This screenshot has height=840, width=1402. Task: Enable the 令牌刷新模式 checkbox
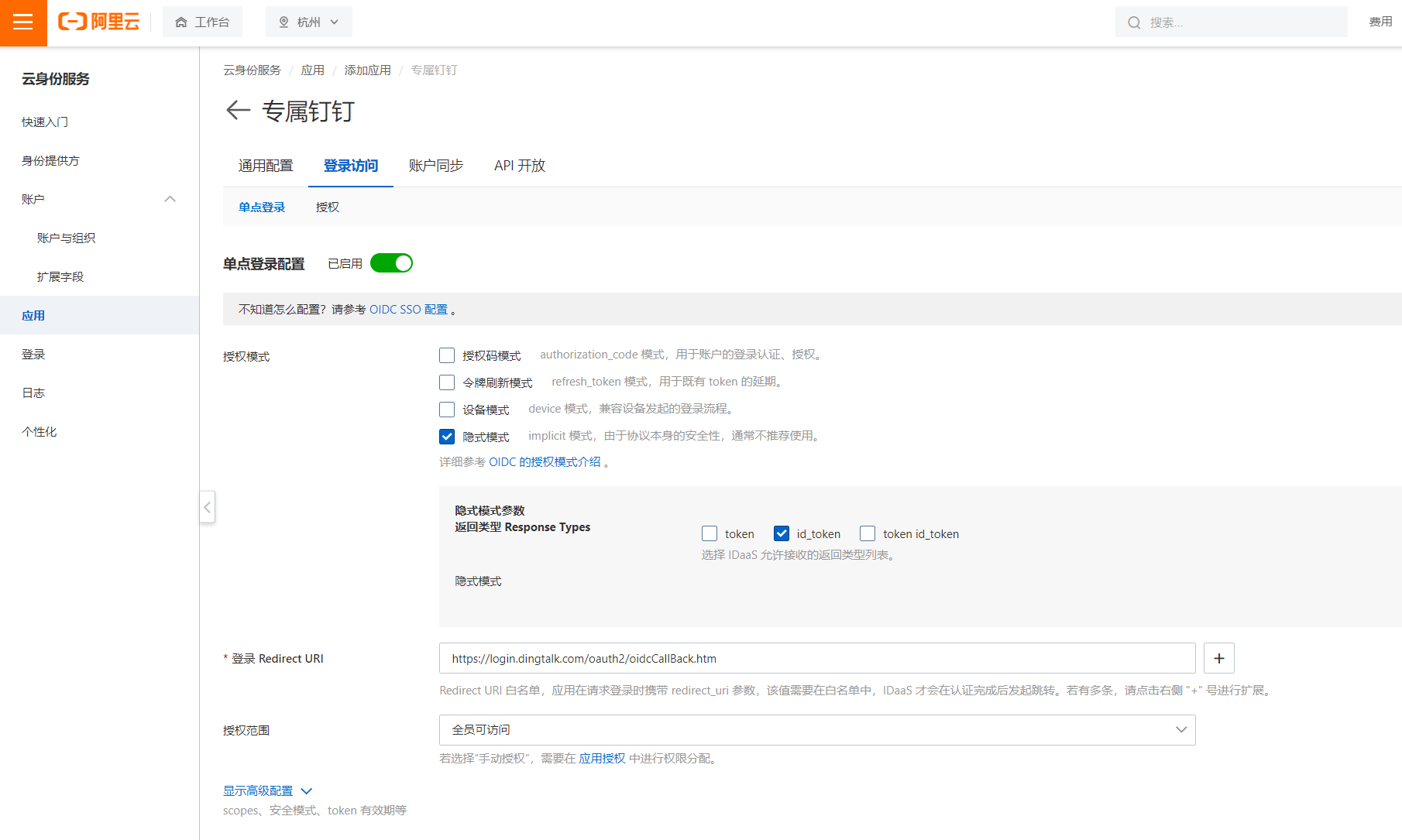447,382
